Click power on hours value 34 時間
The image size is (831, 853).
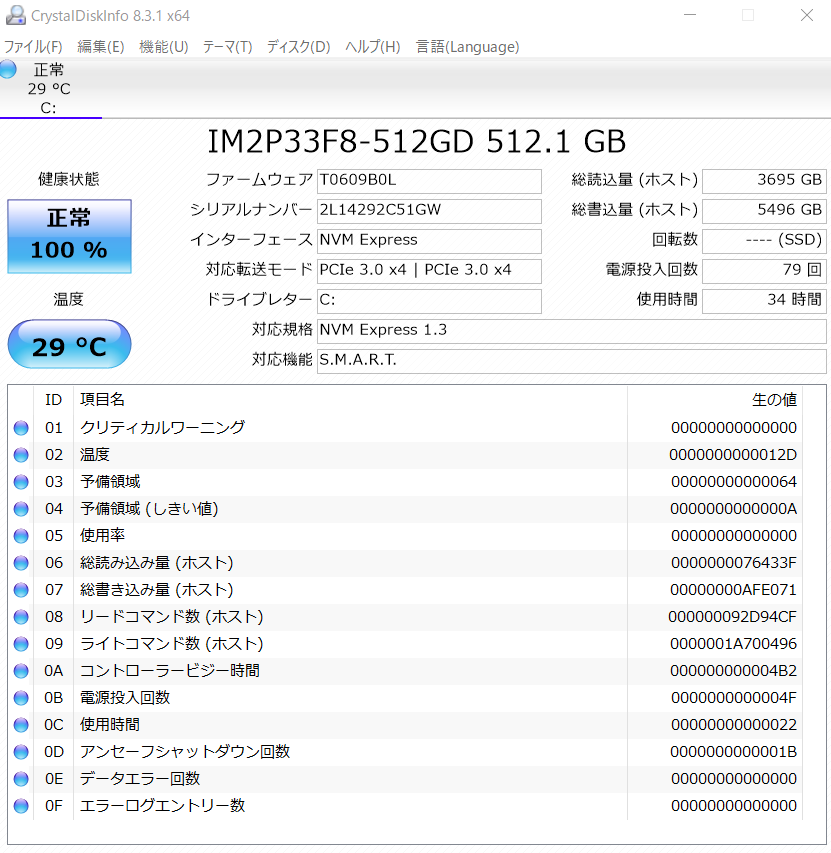pos(764,300)
